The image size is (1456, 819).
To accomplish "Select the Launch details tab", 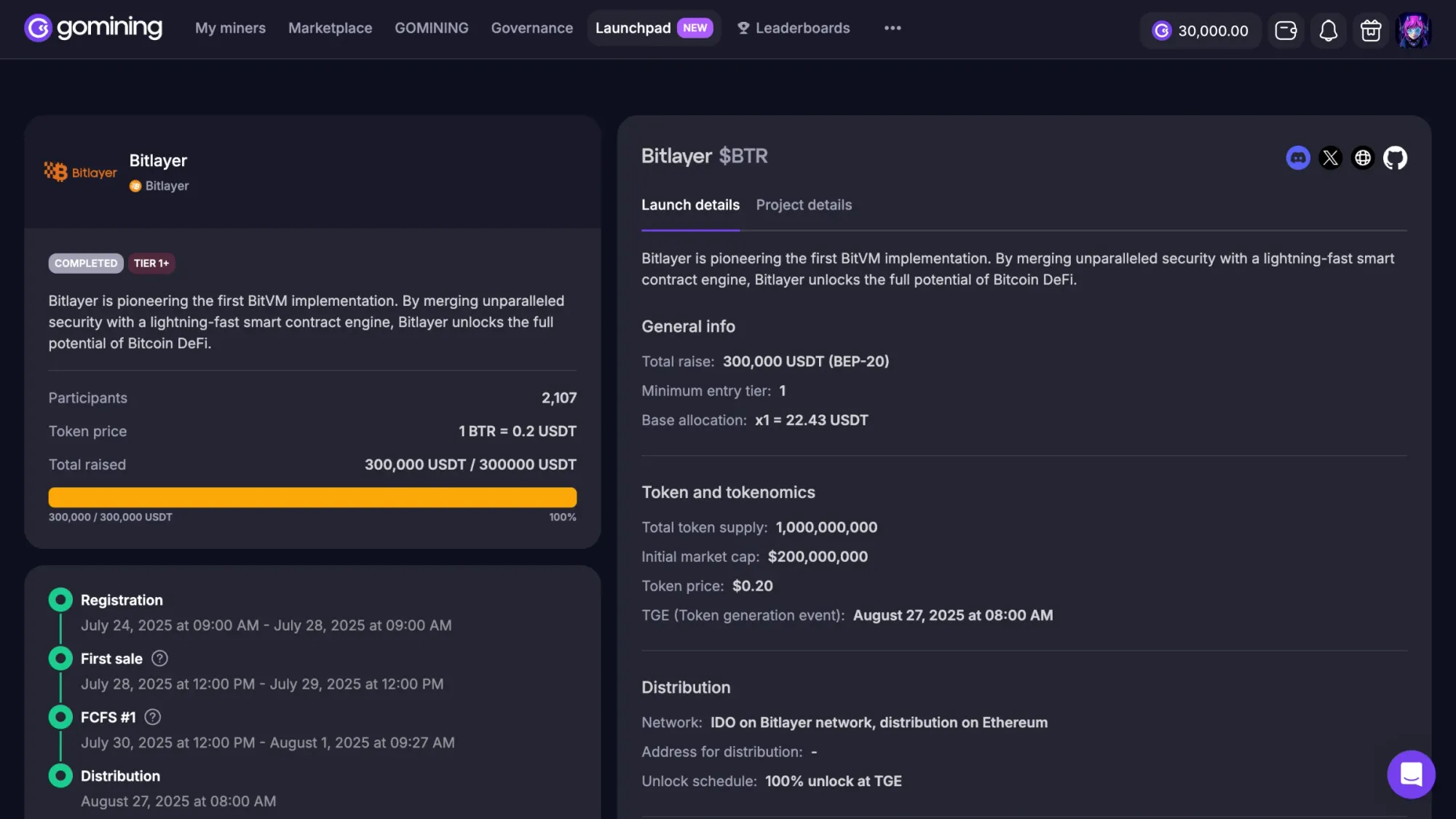I will click(690, 205).
